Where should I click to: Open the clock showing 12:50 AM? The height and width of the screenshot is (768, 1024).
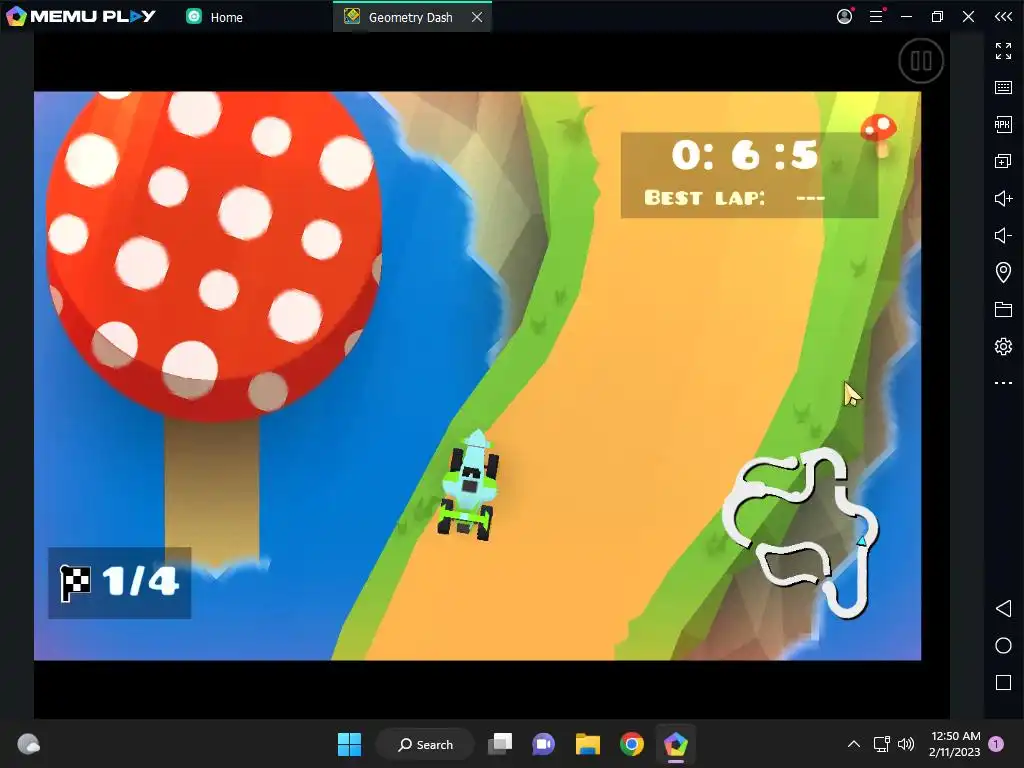point(955,744)
